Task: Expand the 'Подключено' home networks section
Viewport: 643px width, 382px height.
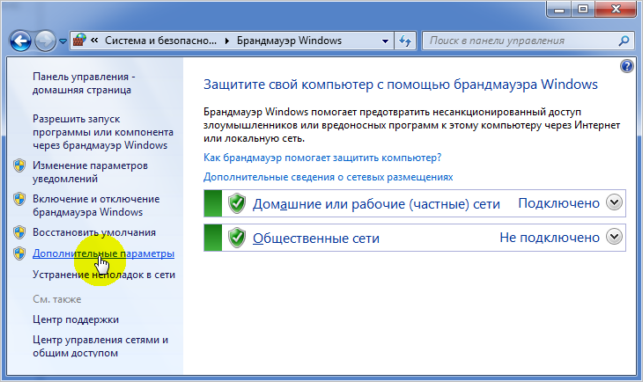Action: click(614, 202)
